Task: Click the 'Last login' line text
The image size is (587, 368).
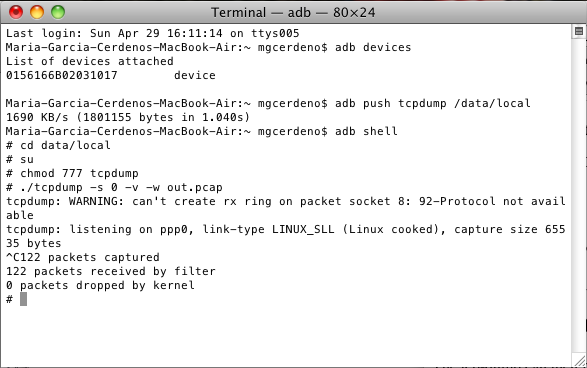Action: [153, 33]
